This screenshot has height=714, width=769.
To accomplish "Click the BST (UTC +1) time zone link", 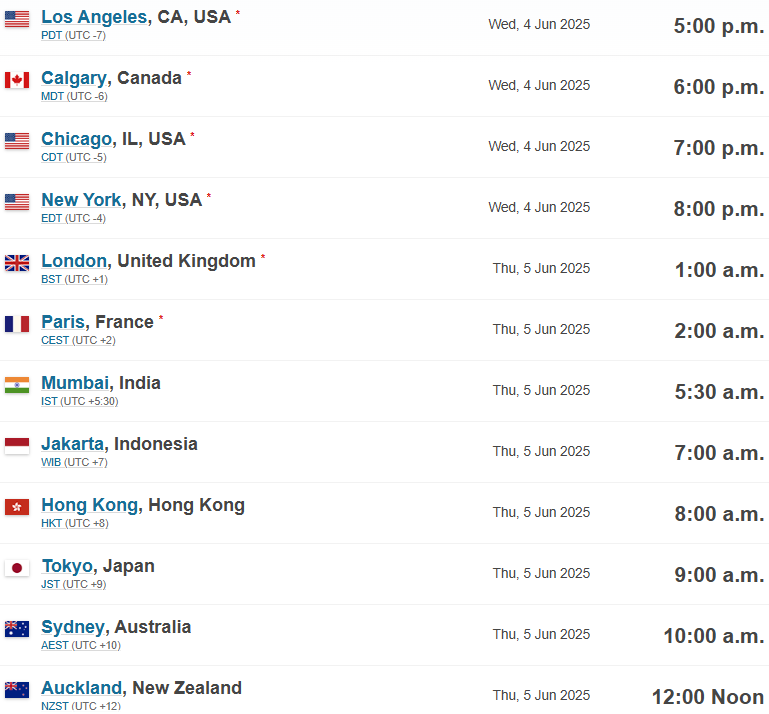I will coord(74,279).
